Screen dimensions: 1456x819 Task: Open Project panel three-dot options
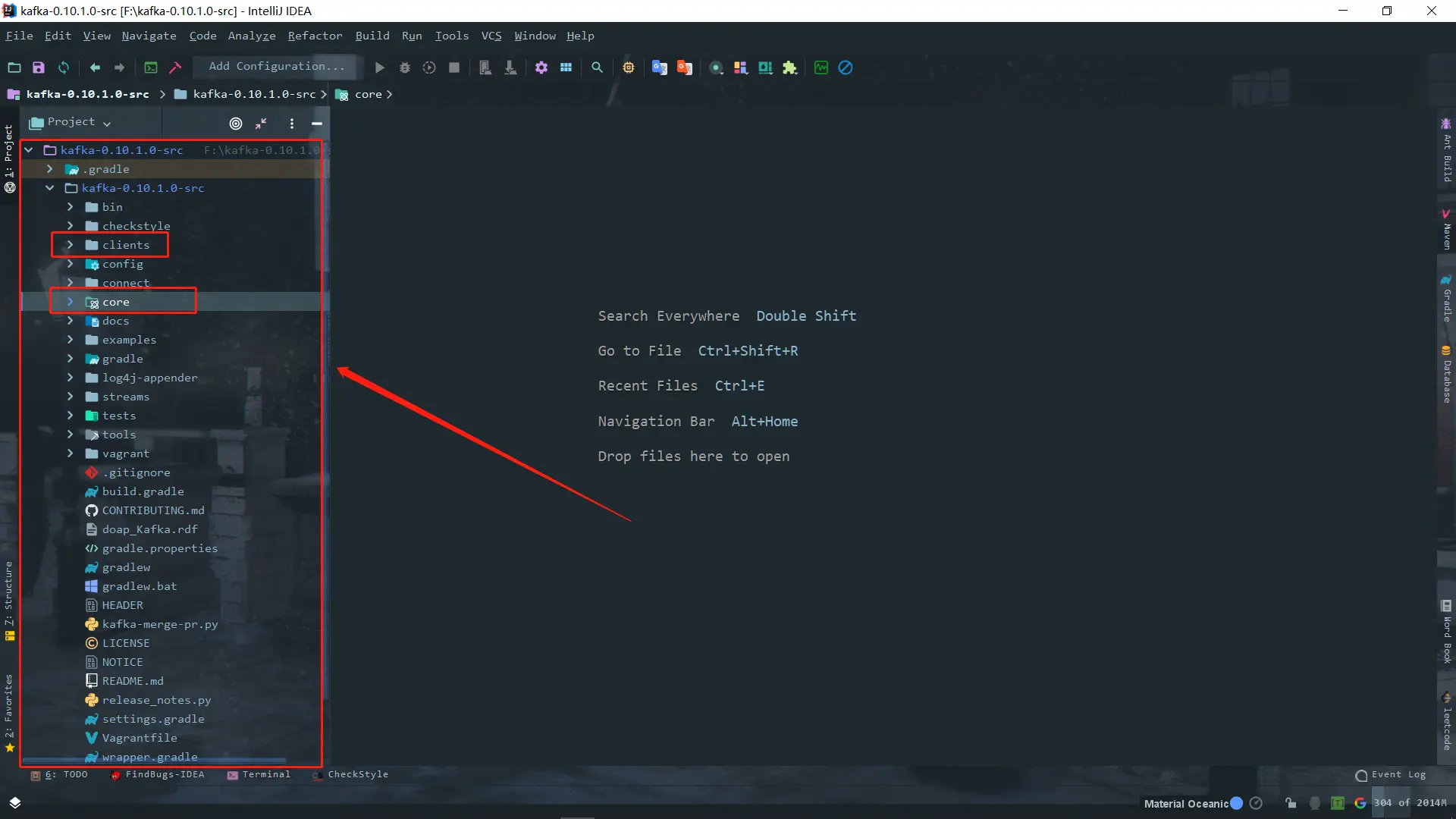[x=292, y=124]
